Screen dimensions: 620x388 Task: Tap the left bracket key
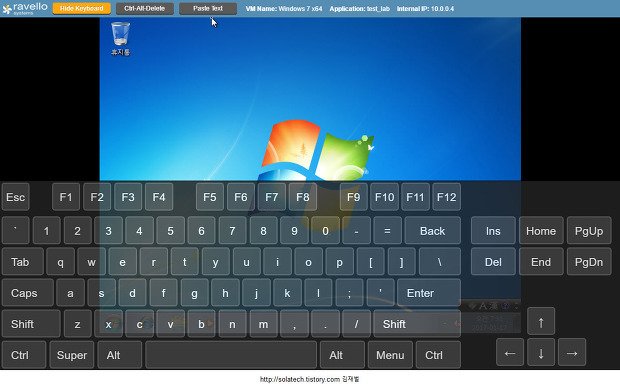(x=370, y=262)
